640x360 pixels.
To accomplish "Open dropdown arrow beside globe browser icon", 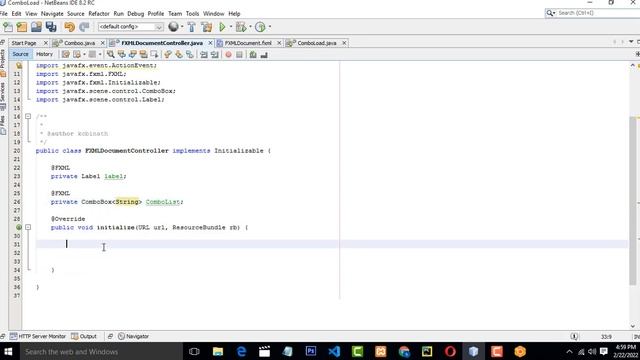I will (x=182, y=27).
